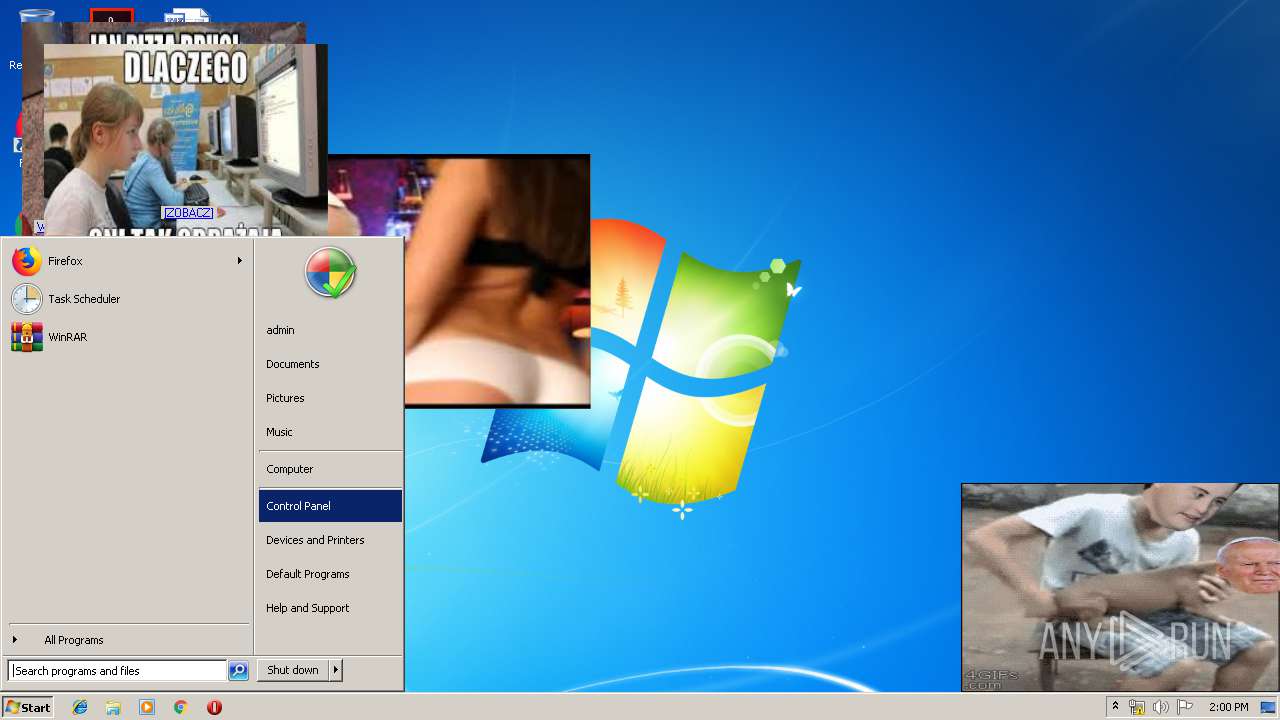
Task: Click the Show desktop button
Action: (x=1269, y=707)
